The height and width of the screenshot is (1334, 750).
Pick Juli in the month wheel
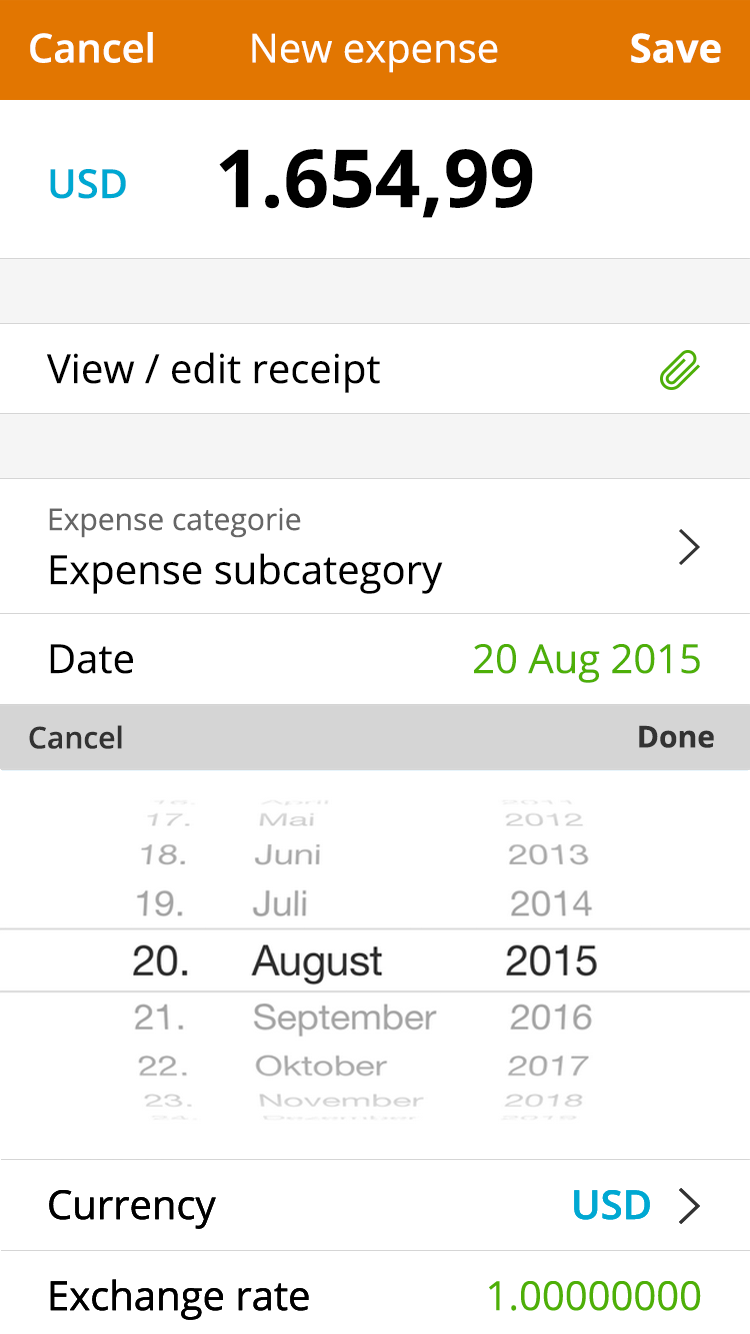pyautogui.click(x=280, y=904)
